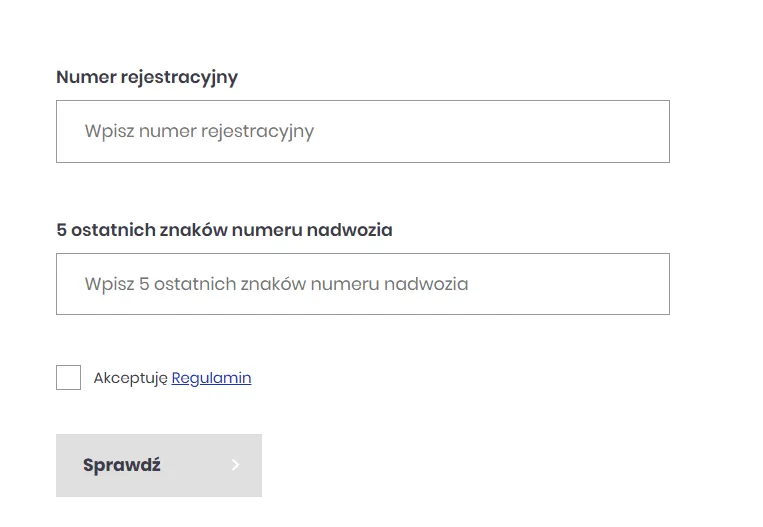Viewport: 763px width, 527px height.
Task: Open the Regulamin link
Action: [x=211, y=378]
